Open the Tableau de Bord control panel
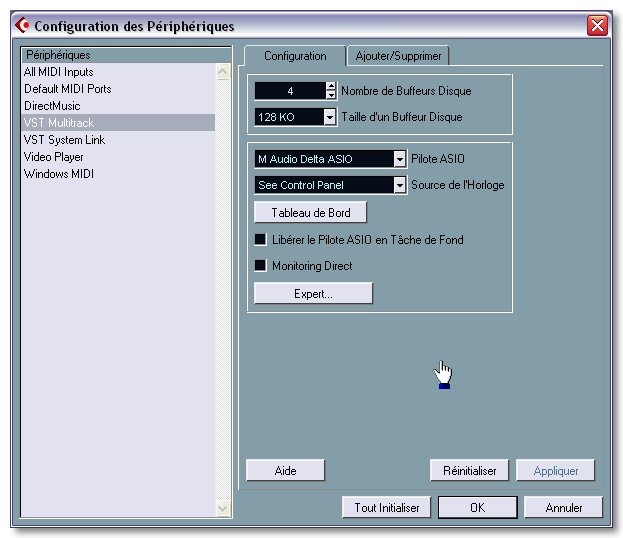Screen dimensions: 623x538 pos(310,213)
